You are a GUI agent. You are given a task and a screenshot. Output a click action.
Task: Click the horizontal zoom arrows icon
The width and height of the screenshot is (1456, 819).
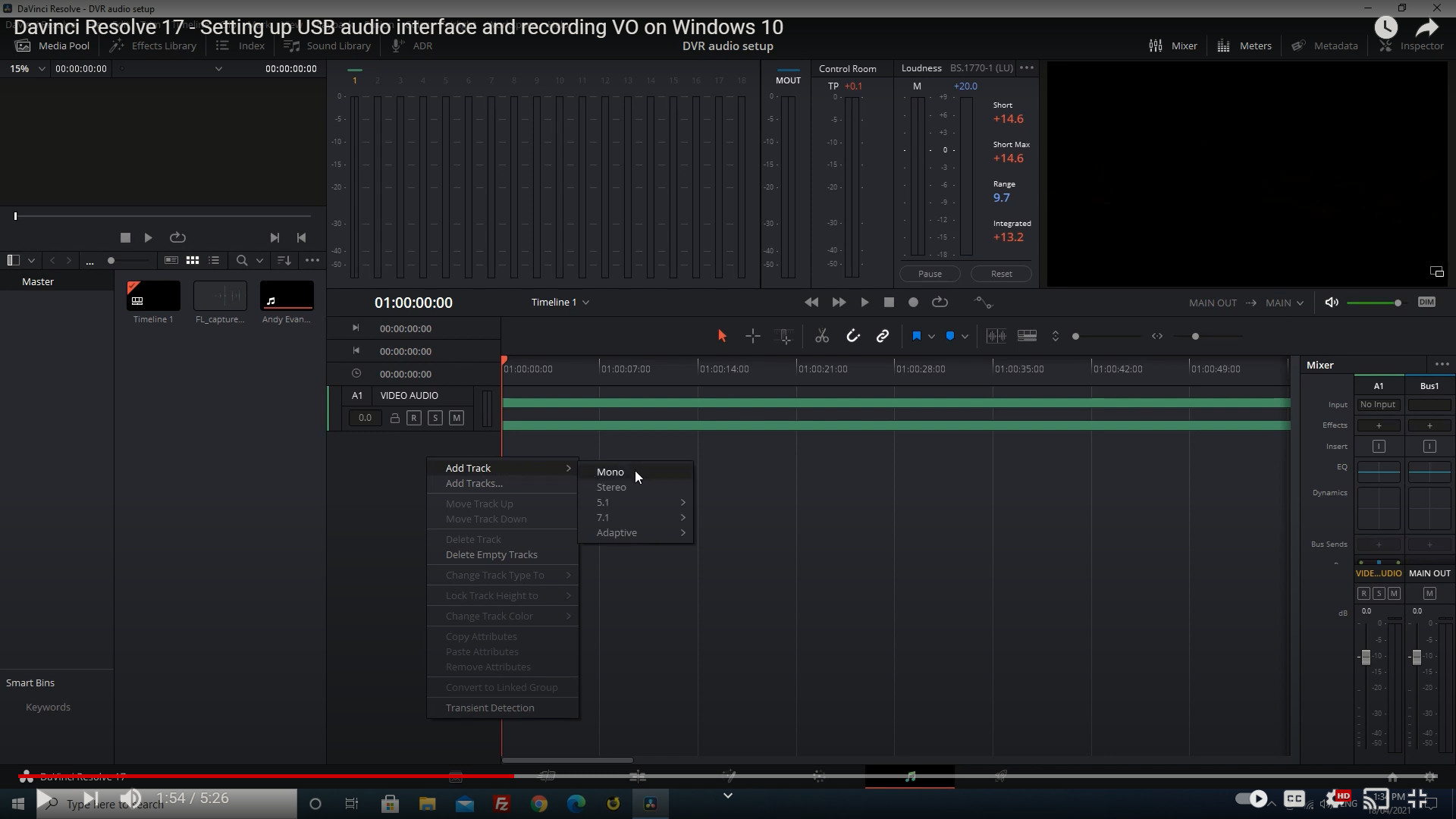(x=1157, y=336)
